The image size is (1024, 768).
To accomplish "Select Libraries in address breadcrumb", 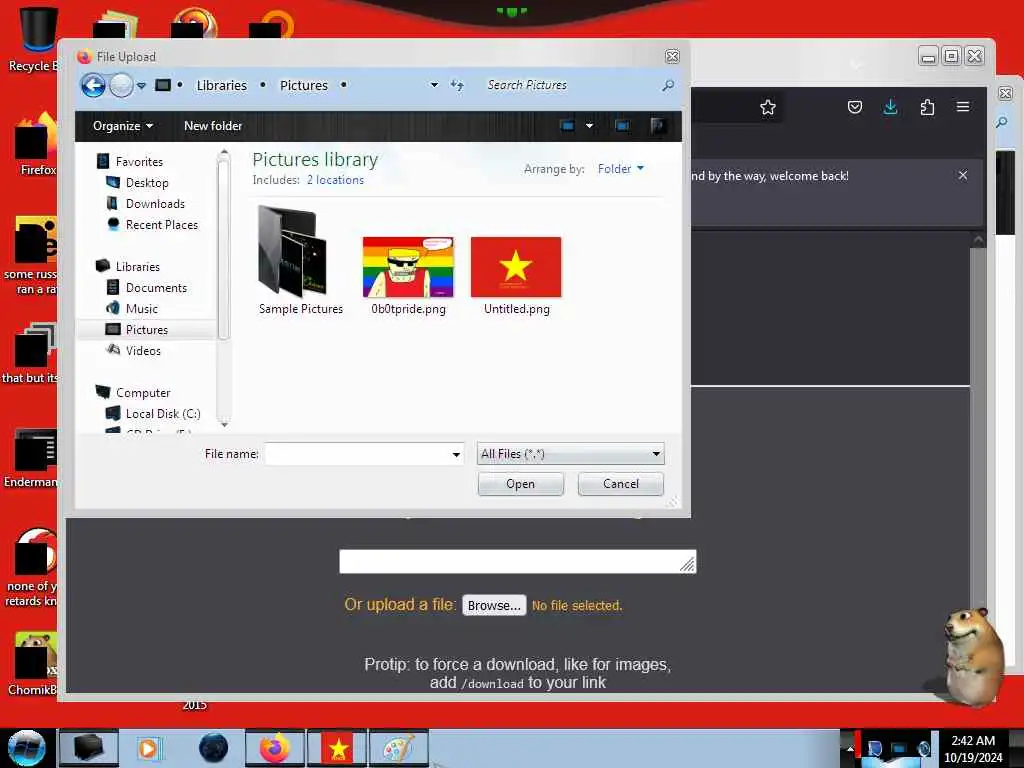I will click(x=221, y=86).
